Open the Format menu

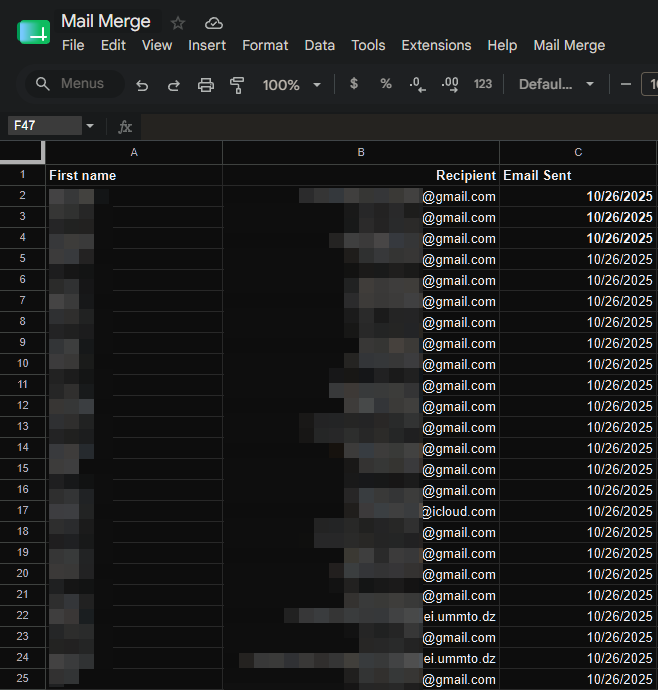click(265, 45)
